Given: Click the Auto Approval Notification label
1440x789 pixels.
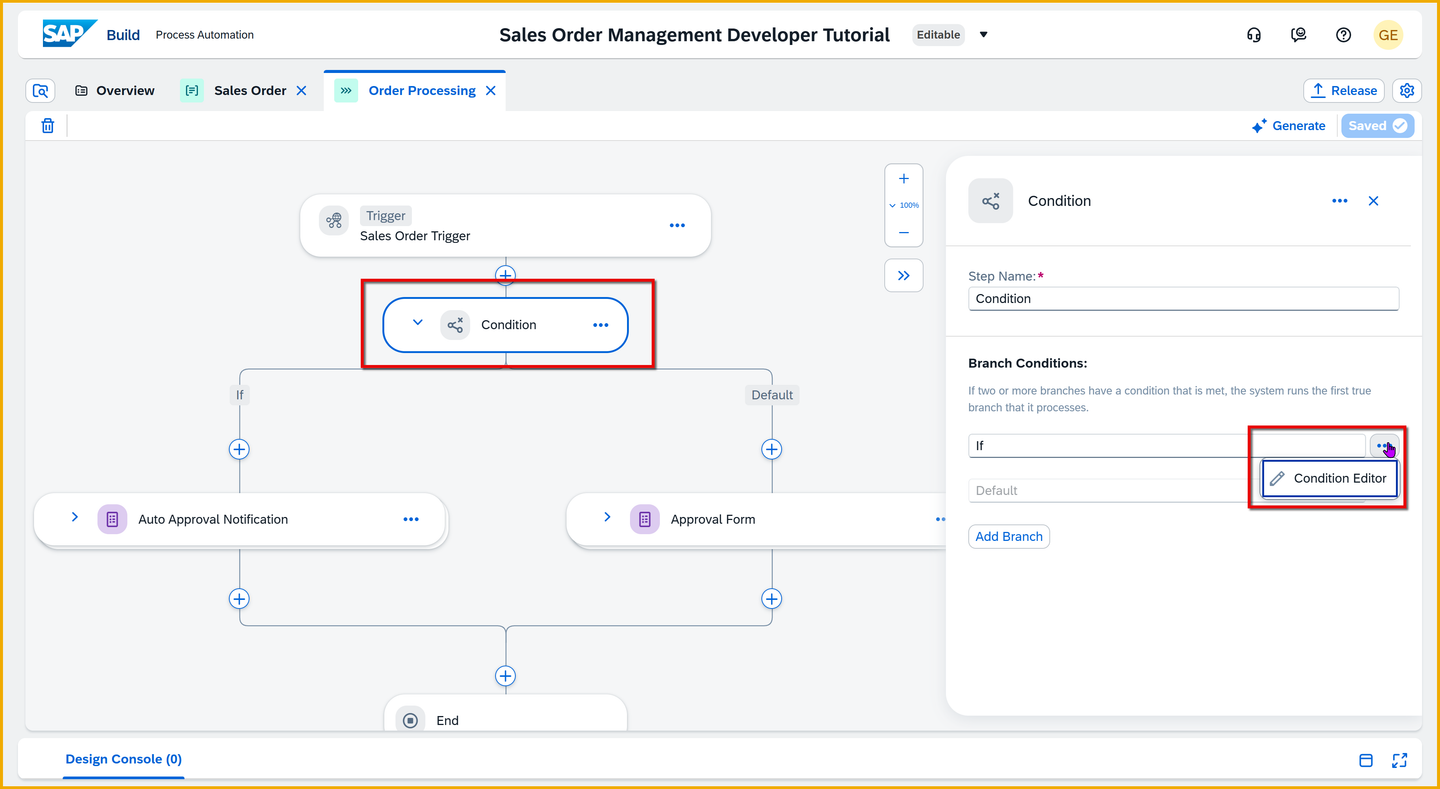Looking at the screenshot, I should click(213, 520).
